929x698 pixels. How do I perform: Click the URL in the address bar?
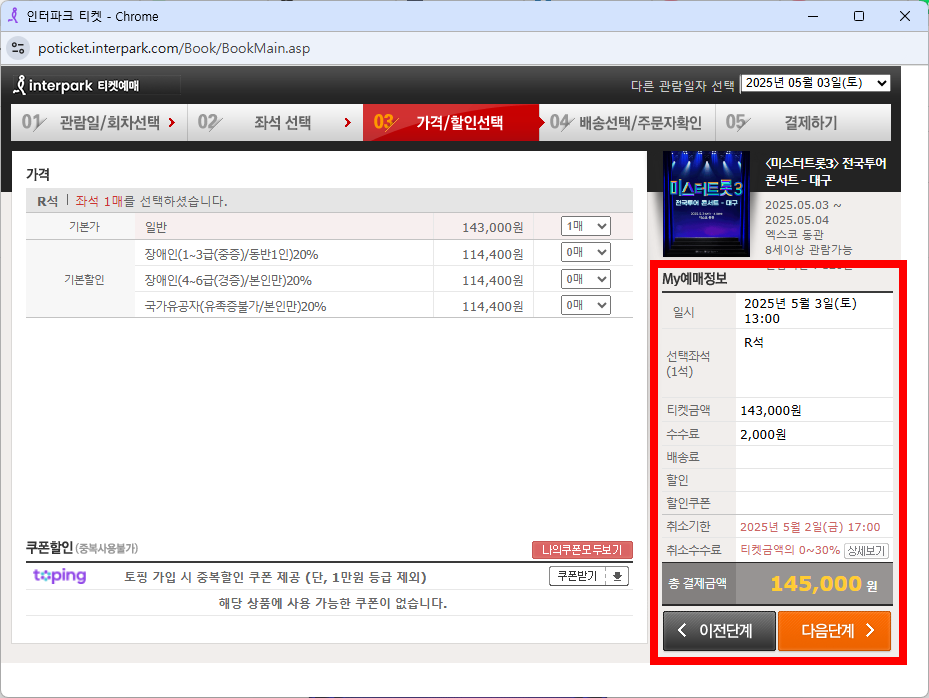pos(174,49)
